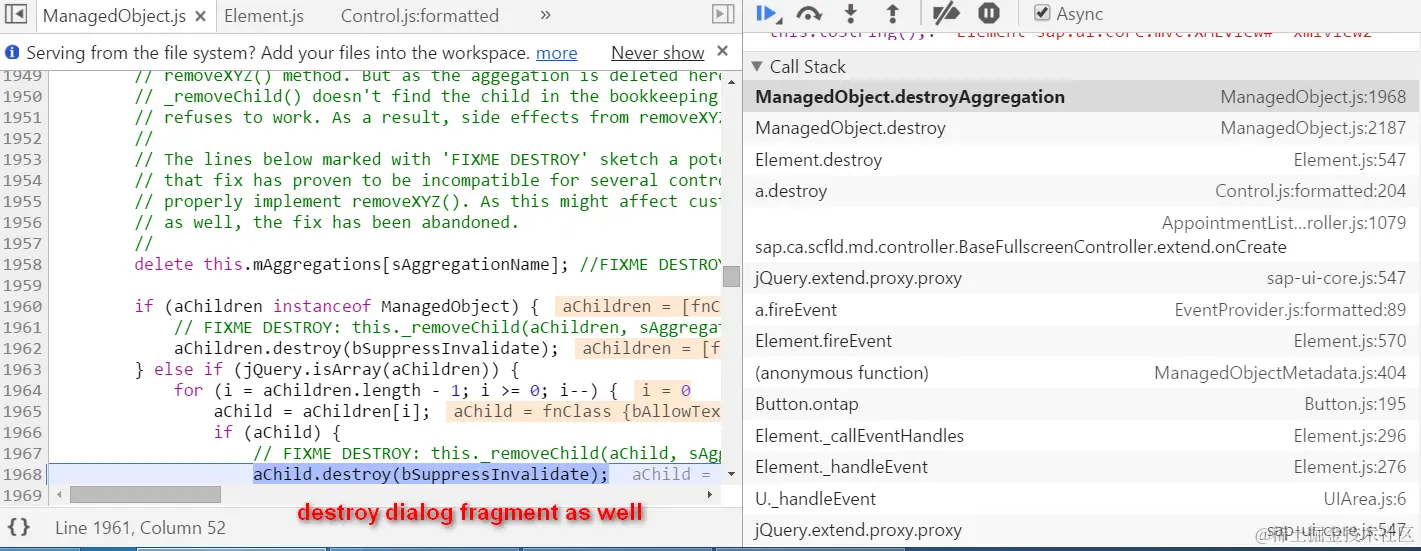Select the (anonymous function) frame
1421x551 pixels.
point(1081,373)
